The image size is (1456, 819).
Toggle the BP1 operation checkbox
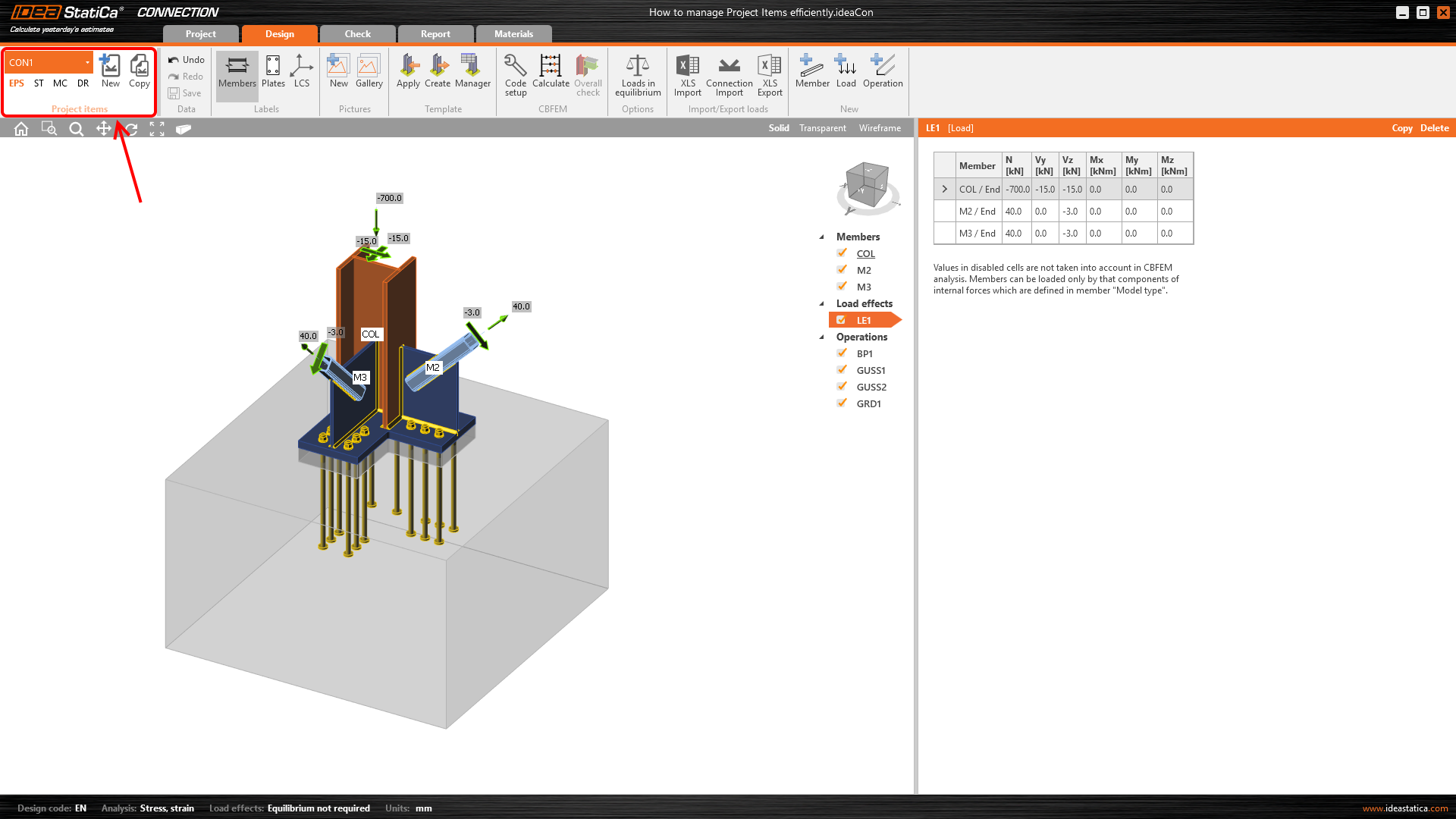click(x=842, y=353)
